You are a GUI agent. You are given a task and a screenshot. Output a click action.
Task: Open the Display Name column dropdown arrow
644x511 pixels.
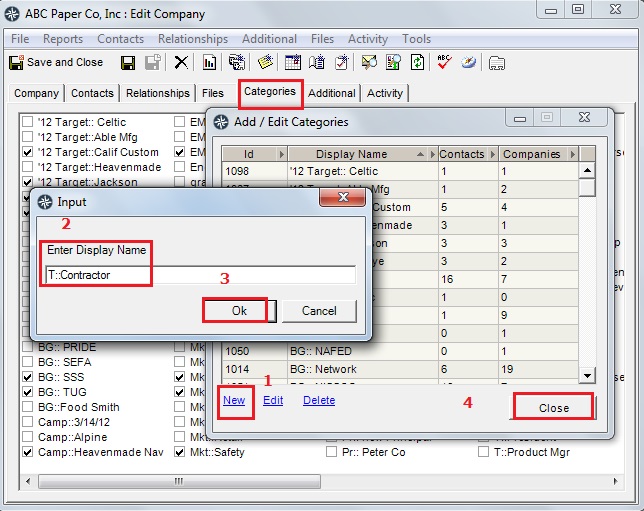[x=432, y=154]
